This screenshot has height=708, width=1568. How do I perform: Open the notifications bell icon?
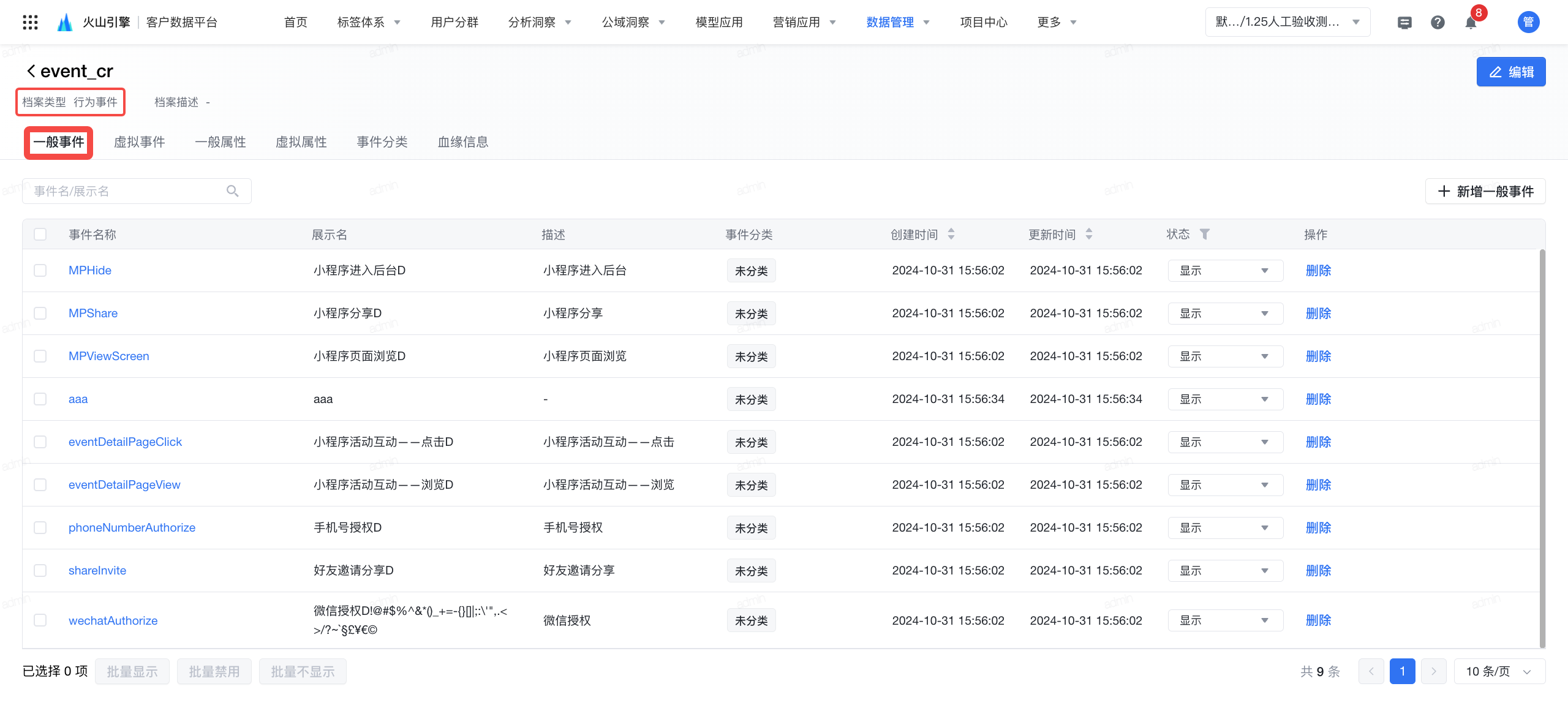1471,23
